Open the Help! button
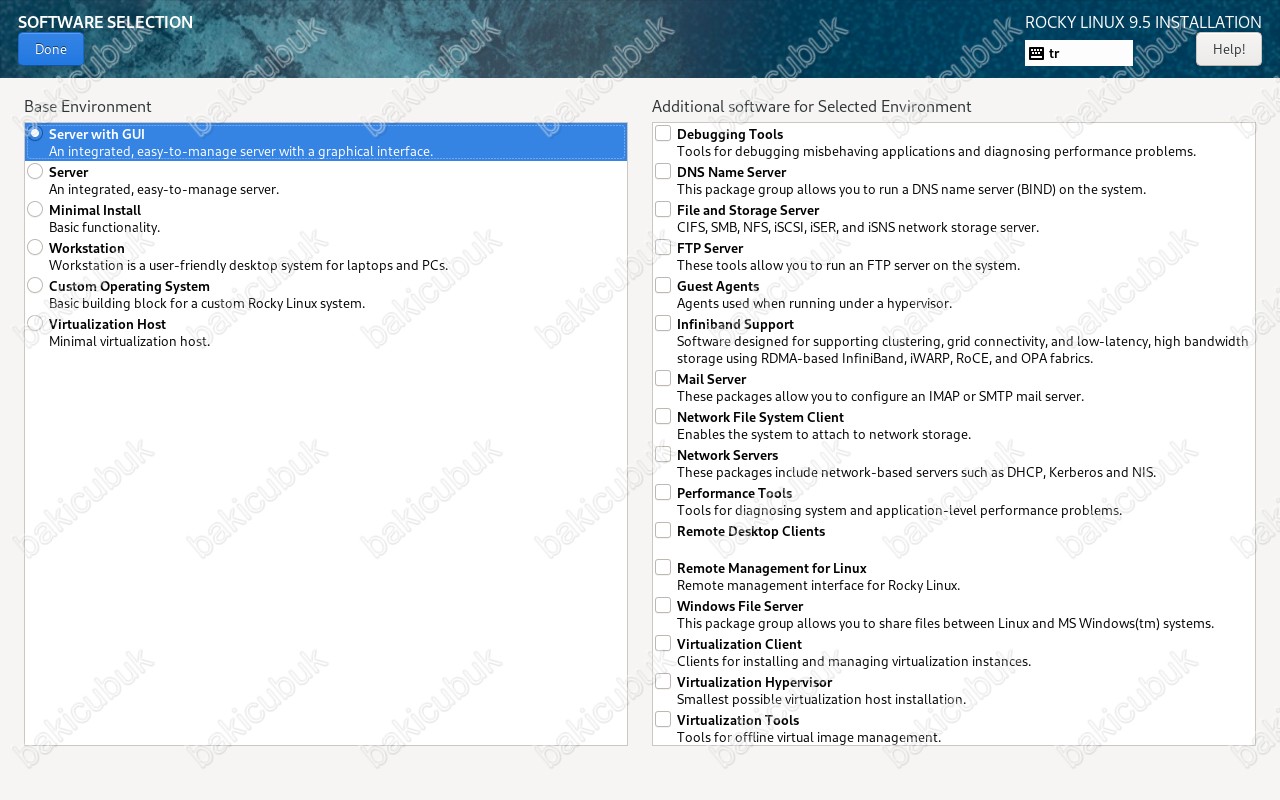Screen dimensions: 1280x800 (x=1229, y=49)
